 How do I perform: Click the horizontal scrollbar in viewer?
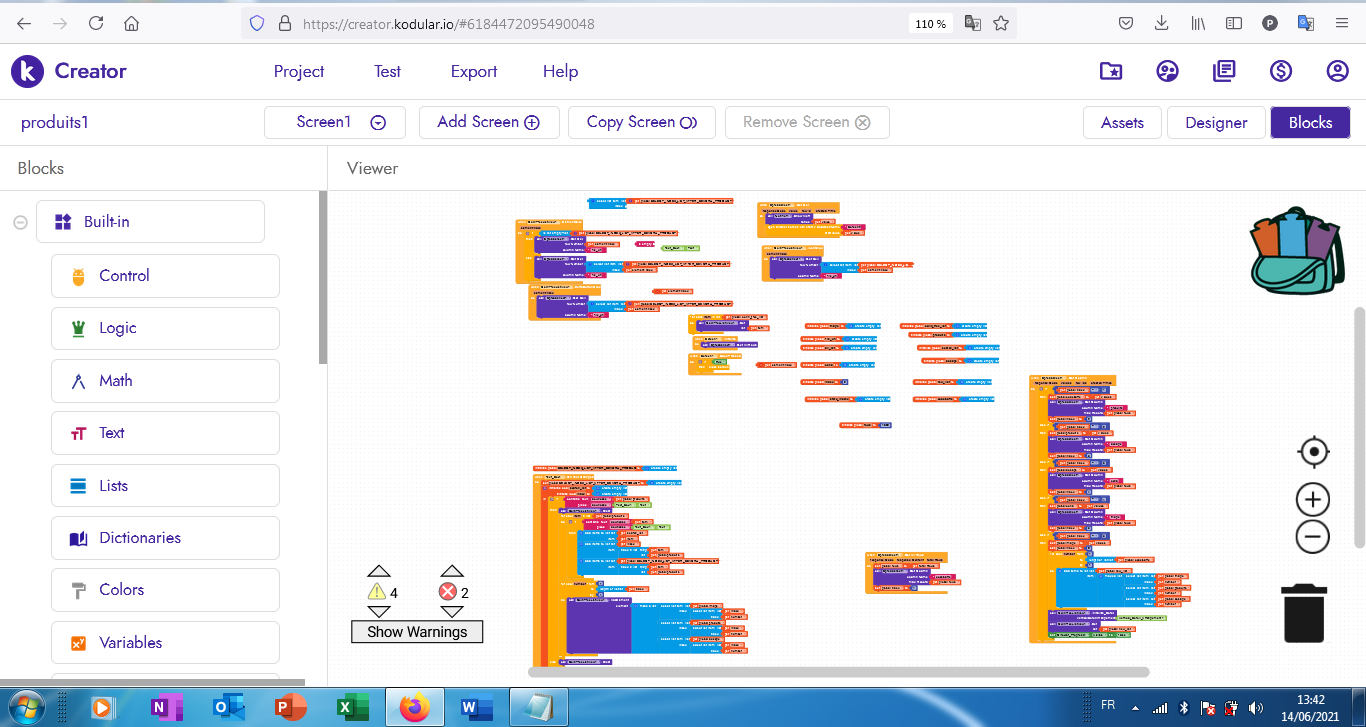tap(838, 672)
